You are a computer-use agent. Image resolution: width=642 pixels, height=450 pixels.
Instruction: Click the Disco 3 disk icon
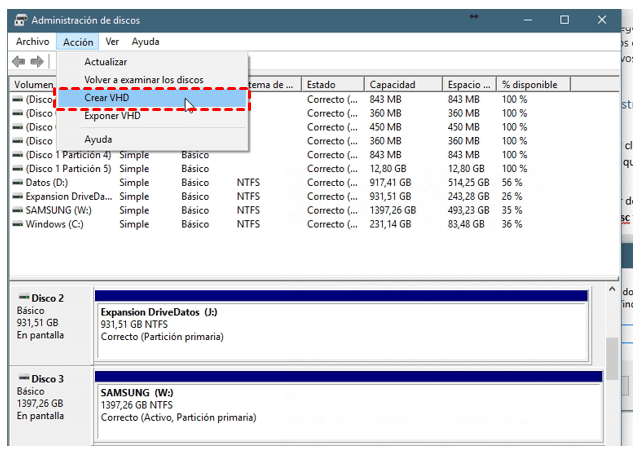click(x=24, y=379)
